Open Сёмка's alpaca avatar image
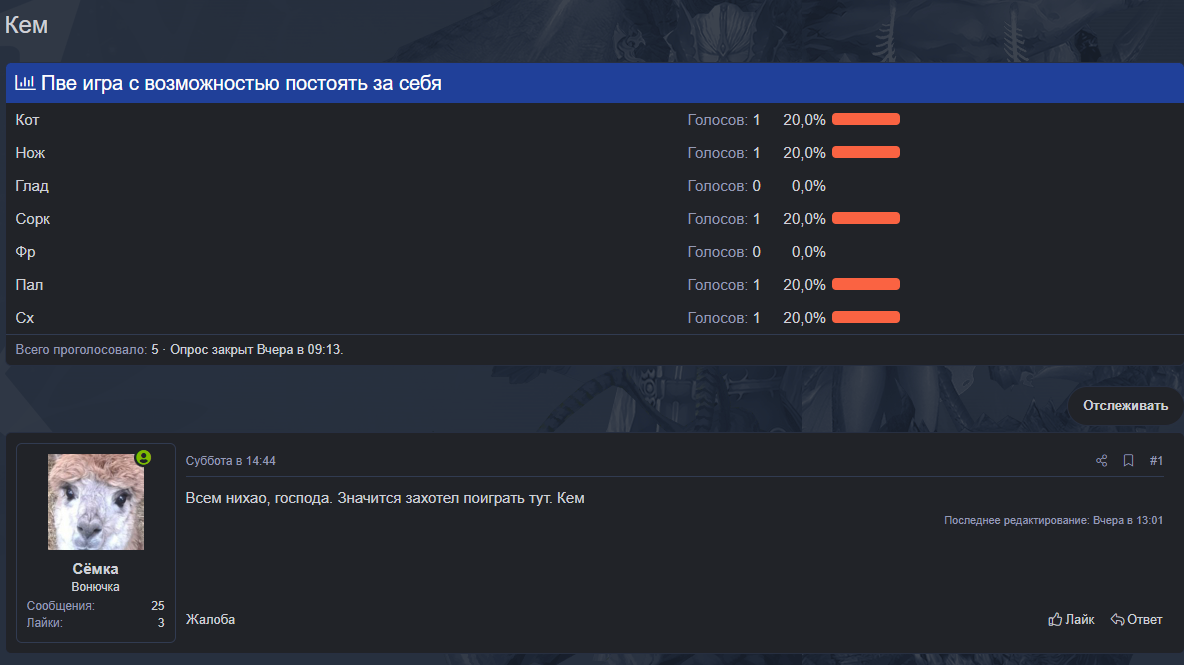The height and width of the screenshot is (665, 1184). (96, 502)
